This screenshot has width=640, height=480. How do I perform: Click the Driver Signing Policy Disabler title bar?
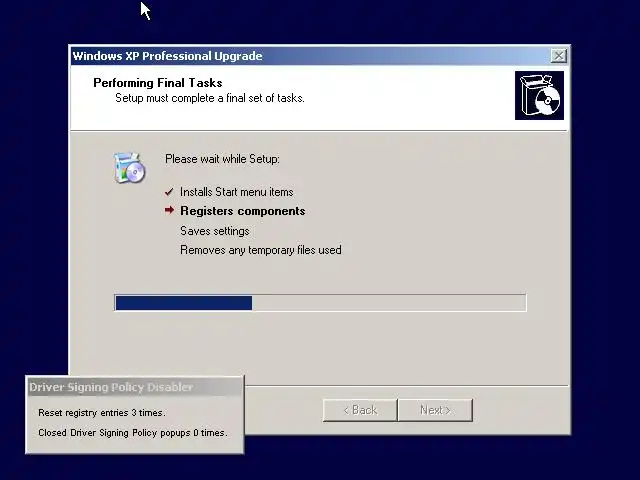(x=135, y=387)
